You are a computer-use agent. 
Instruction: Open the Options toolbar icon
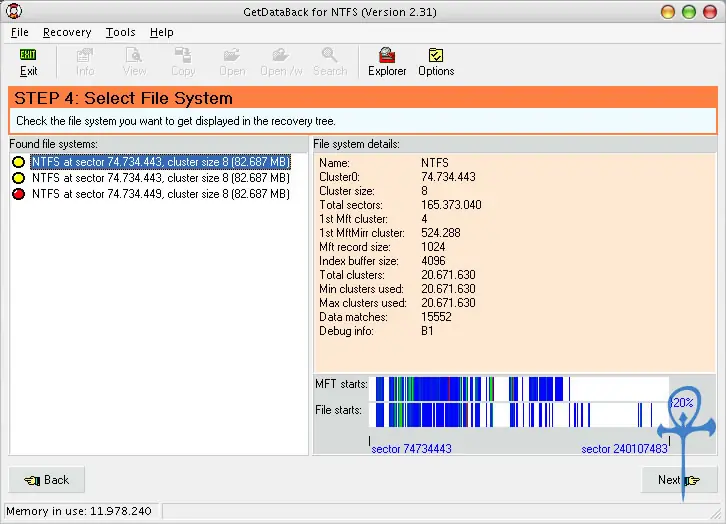click(436, 62)
